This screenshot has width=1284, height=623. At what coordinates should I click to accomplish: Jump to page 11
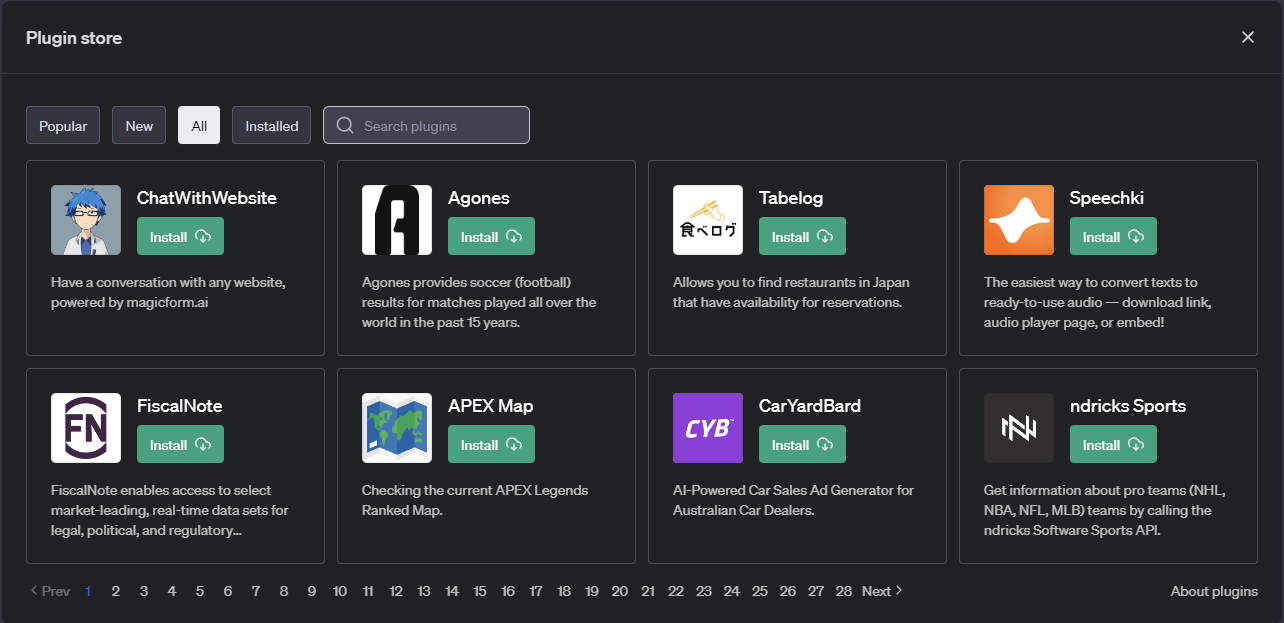368,591
